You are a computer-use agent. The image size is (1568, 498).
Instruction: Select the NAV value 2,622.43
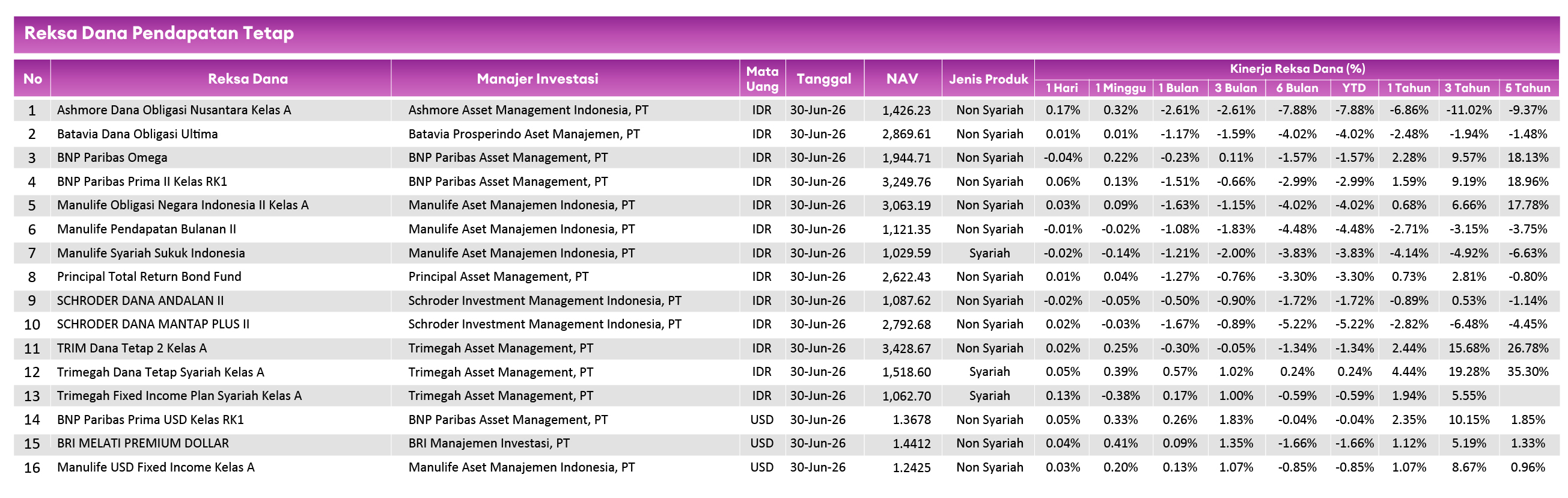pyautogui.click(x=906, y=277)
